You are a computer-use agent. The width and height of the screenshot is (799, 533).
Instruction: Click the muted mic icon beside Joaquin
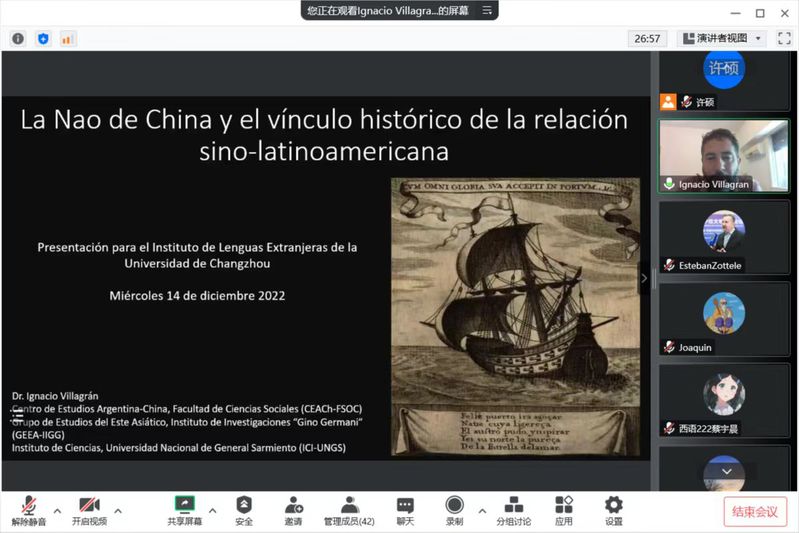[x=669, y=347]
